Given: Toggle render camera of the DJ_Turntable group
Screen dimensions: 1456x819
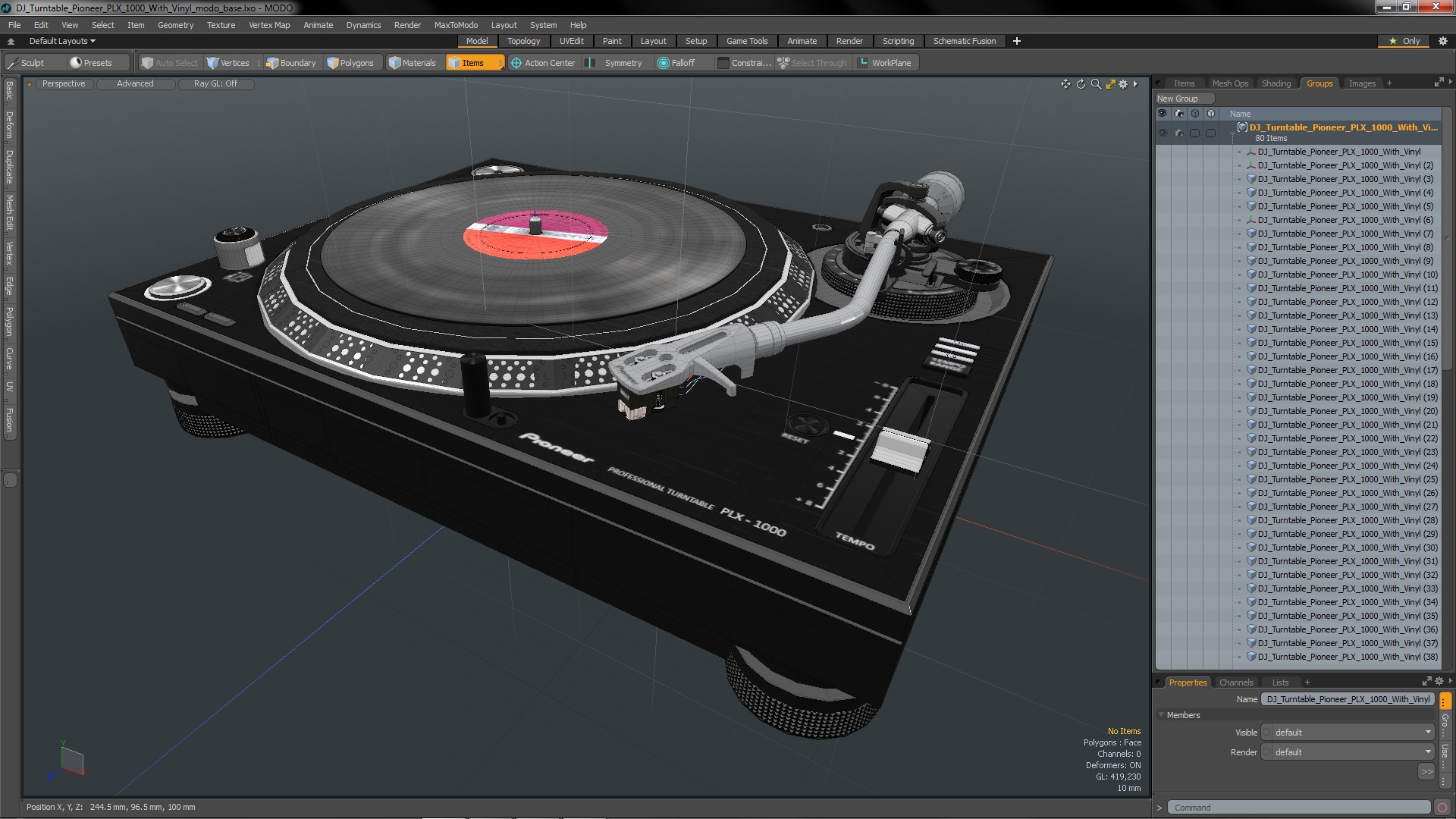Looking at the screenshot, I should pos(1178,133).
